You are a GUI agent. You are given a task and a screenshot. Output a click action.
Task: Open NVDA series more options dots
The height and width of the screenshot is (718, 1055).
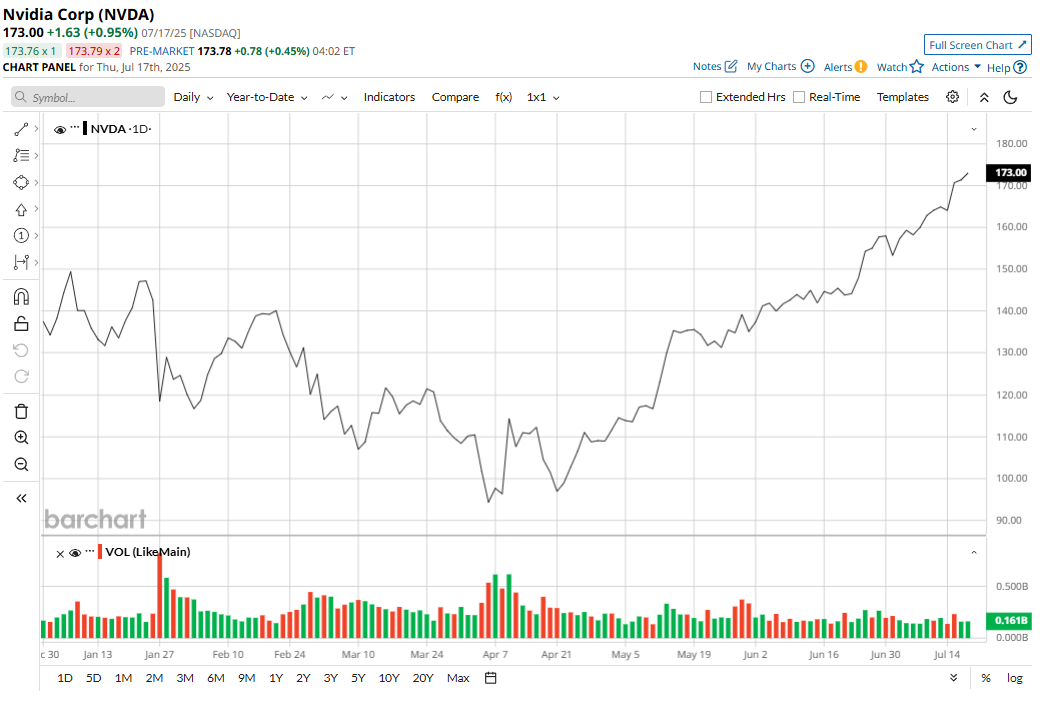tap(75, 127)
